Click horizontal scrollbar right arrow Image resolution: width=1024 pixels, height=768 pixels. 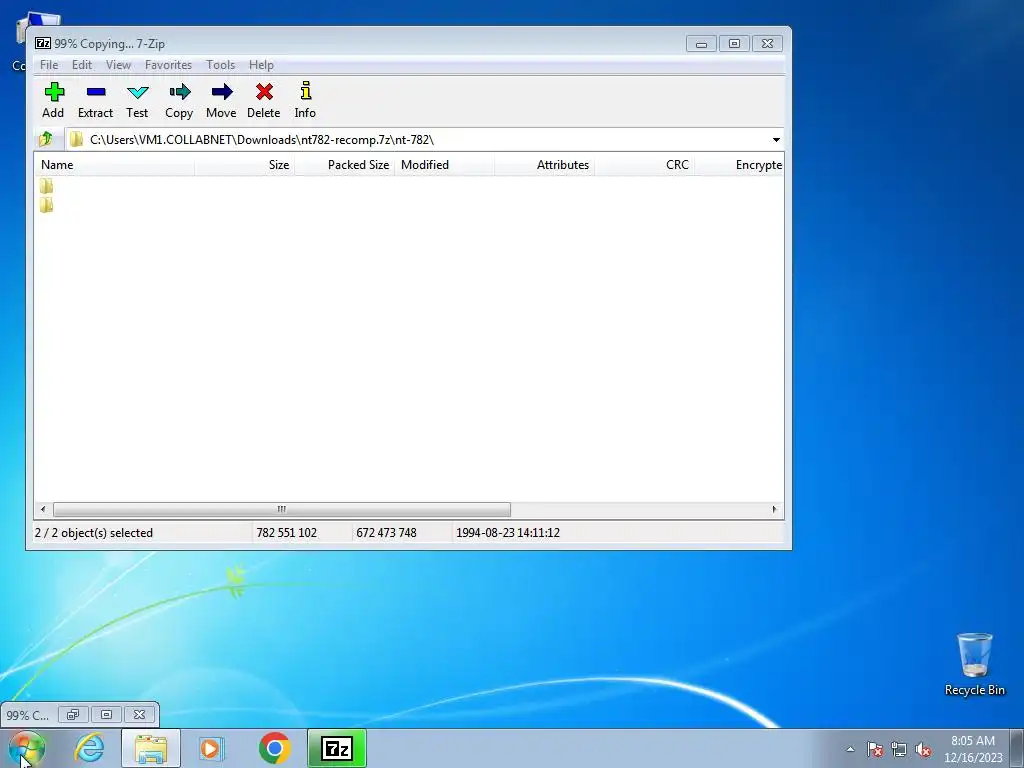click(775, 509)
